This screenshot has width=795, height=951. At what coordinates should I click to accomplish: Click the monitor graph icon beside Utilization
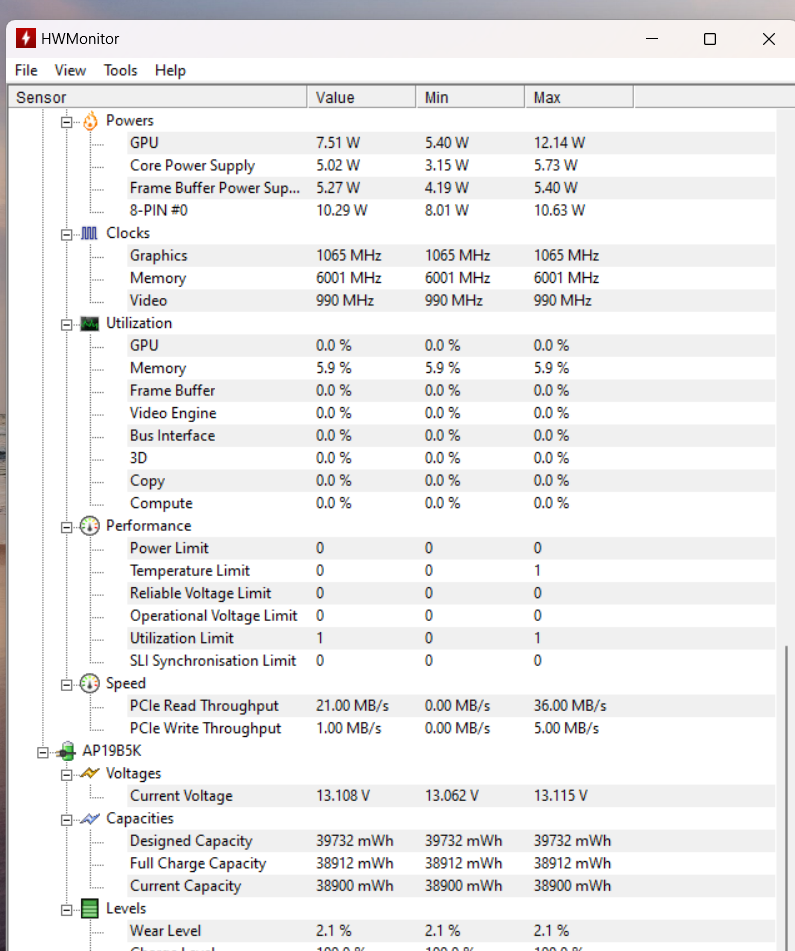click(90, 323)
